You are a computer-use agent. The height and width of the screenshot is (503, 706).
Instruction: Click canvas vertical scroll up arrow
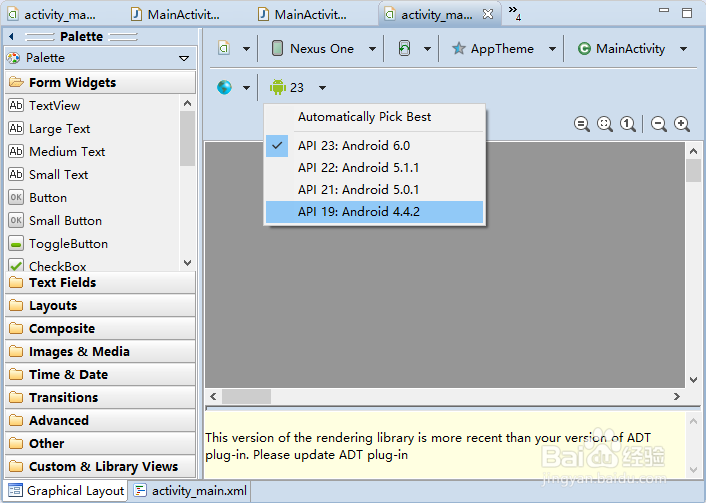pos(693,151)
